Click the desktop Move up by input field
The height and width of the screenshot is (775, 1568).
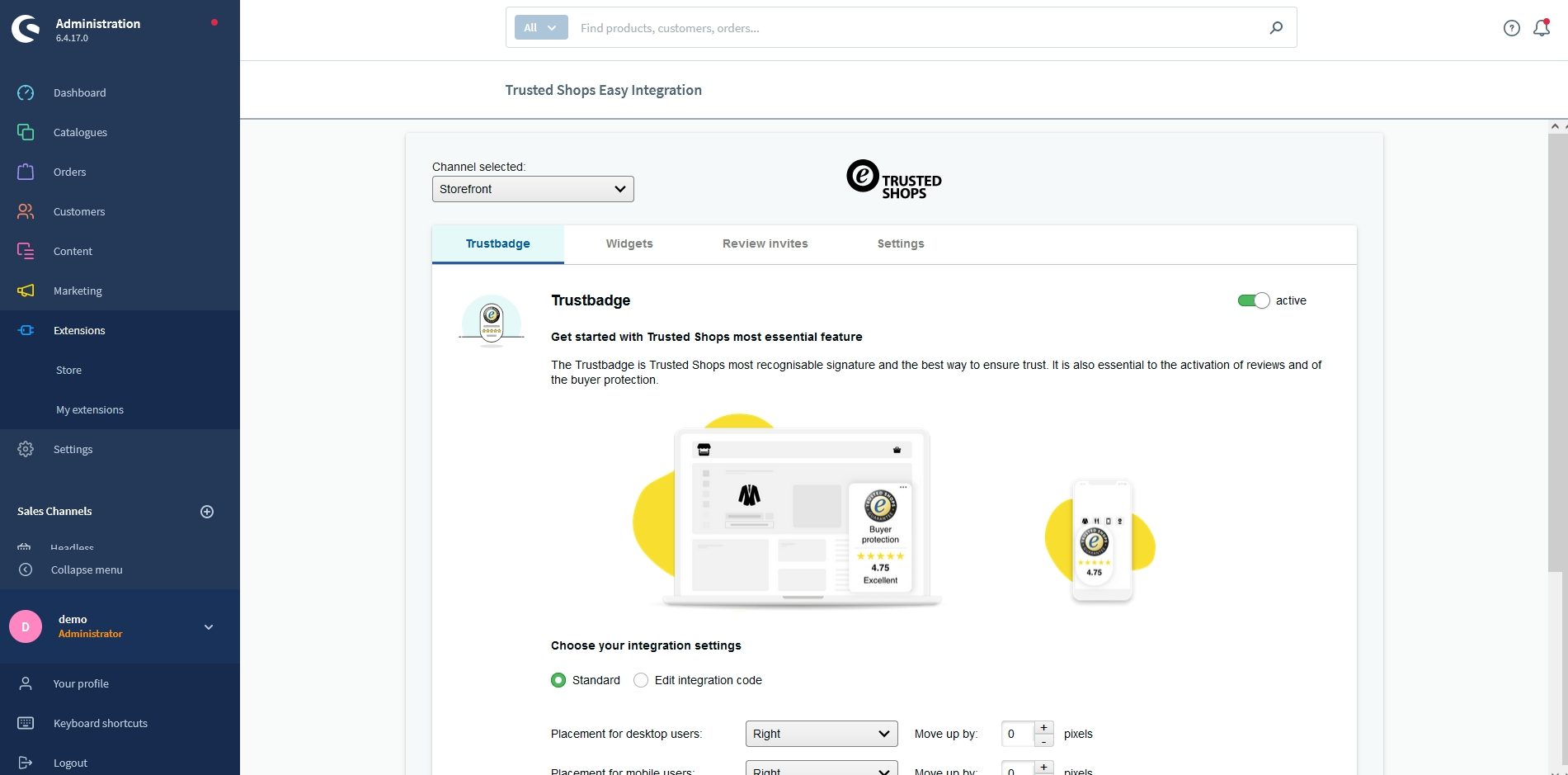coord(1018,734)
